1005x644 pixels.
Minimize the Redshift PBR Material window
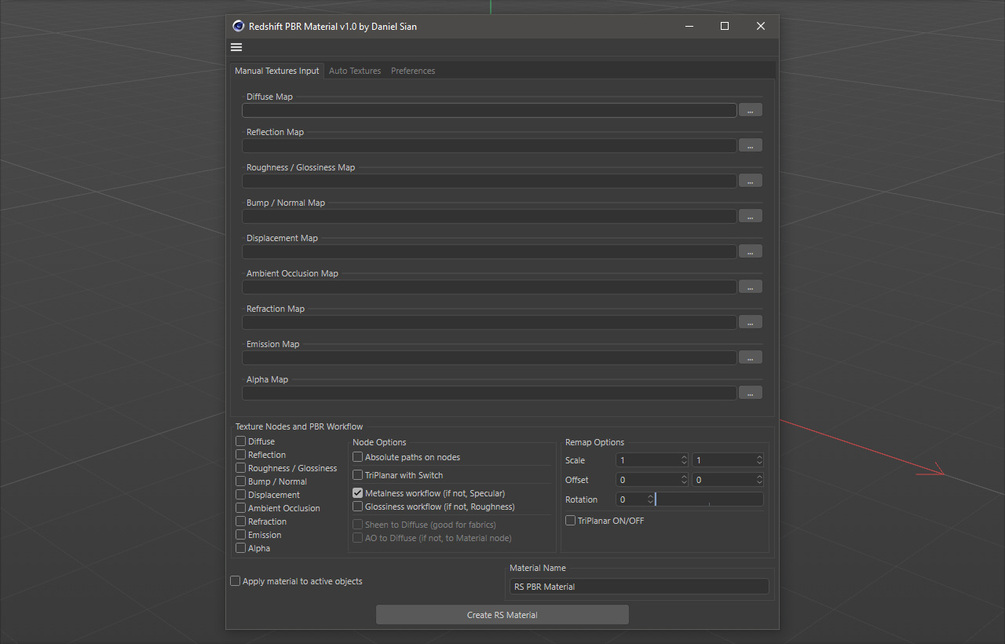point(689,26)
